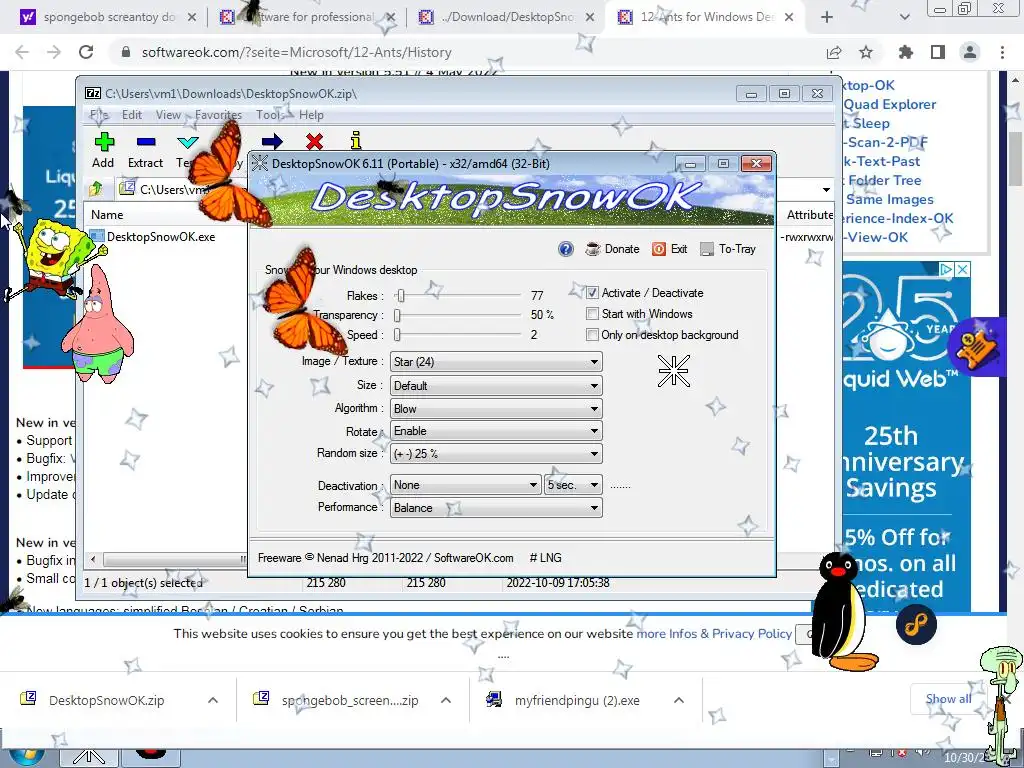1024x768 pixels.
Task: Click the Exit button in DesktopSnowOK
Action: click(x=670, y=249)
